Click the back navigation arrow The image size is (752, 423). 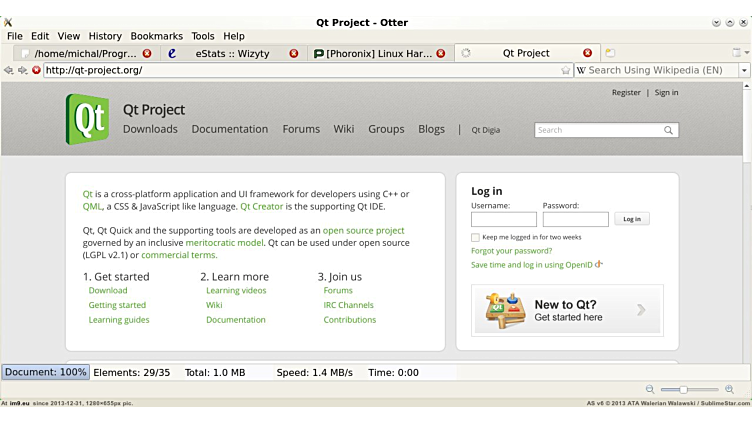[x=9, y=70]
